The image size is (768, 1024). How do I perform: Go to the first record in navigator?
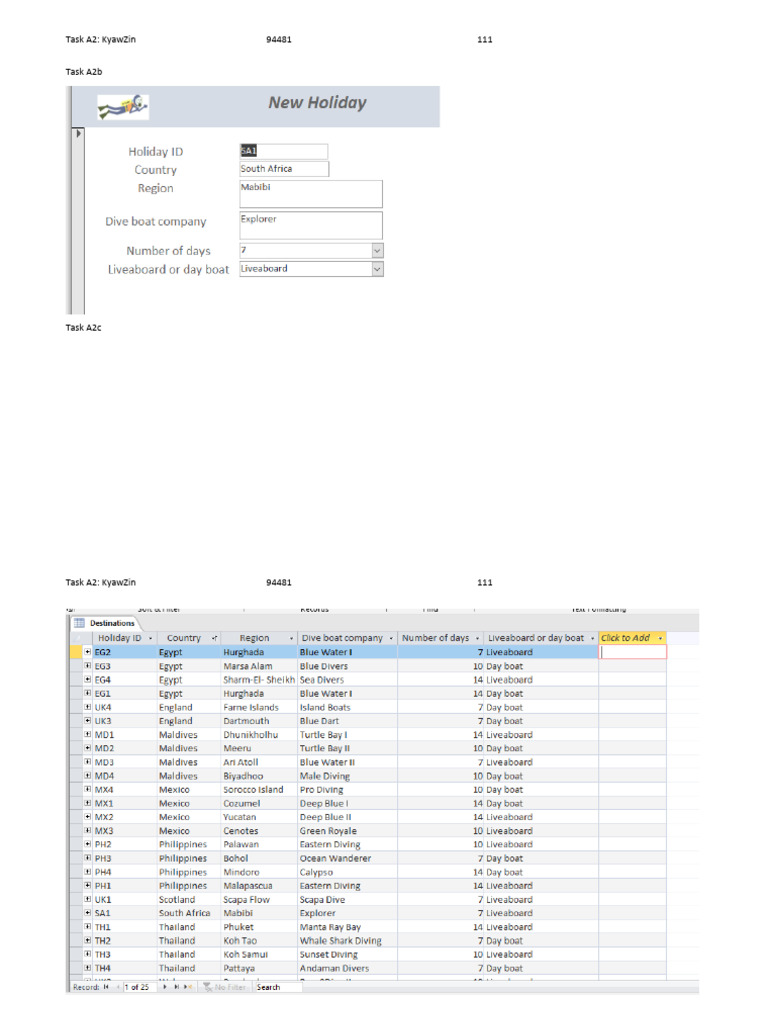point(106,987)
